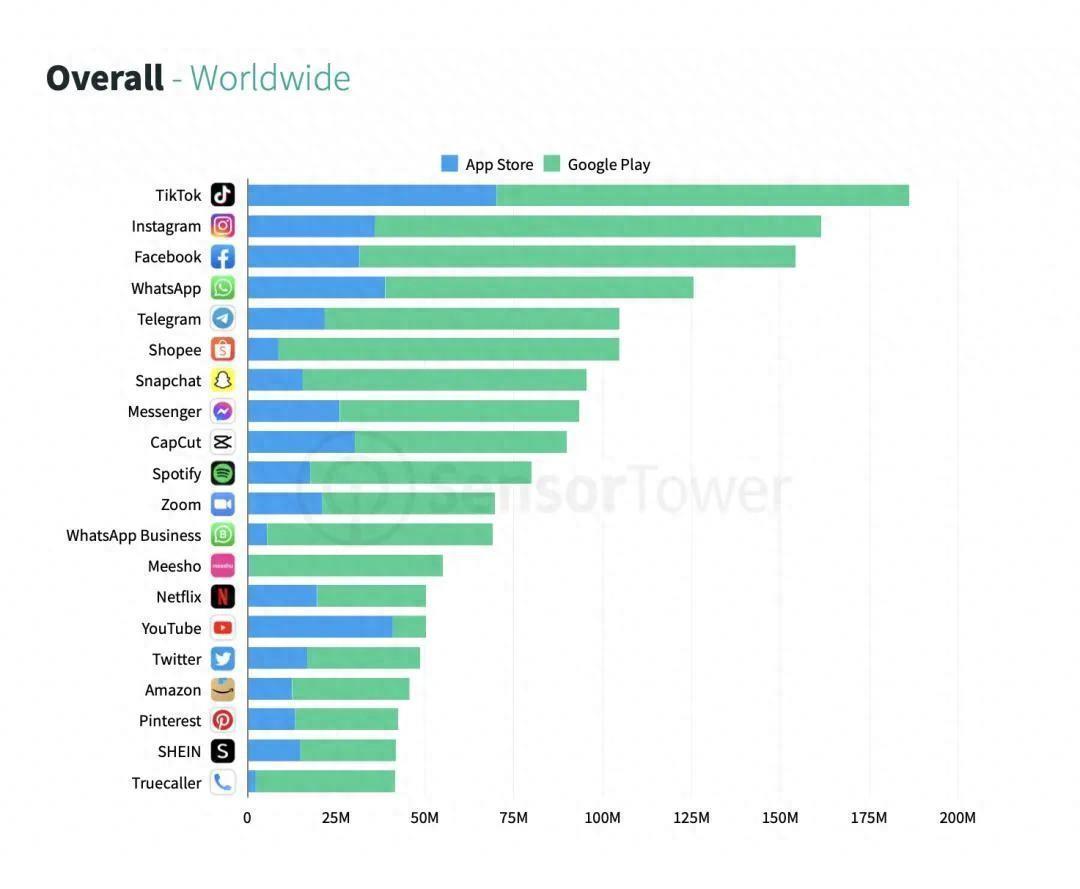
Task: Click the CapCut app icon
Action: click(x=223, y=442)
